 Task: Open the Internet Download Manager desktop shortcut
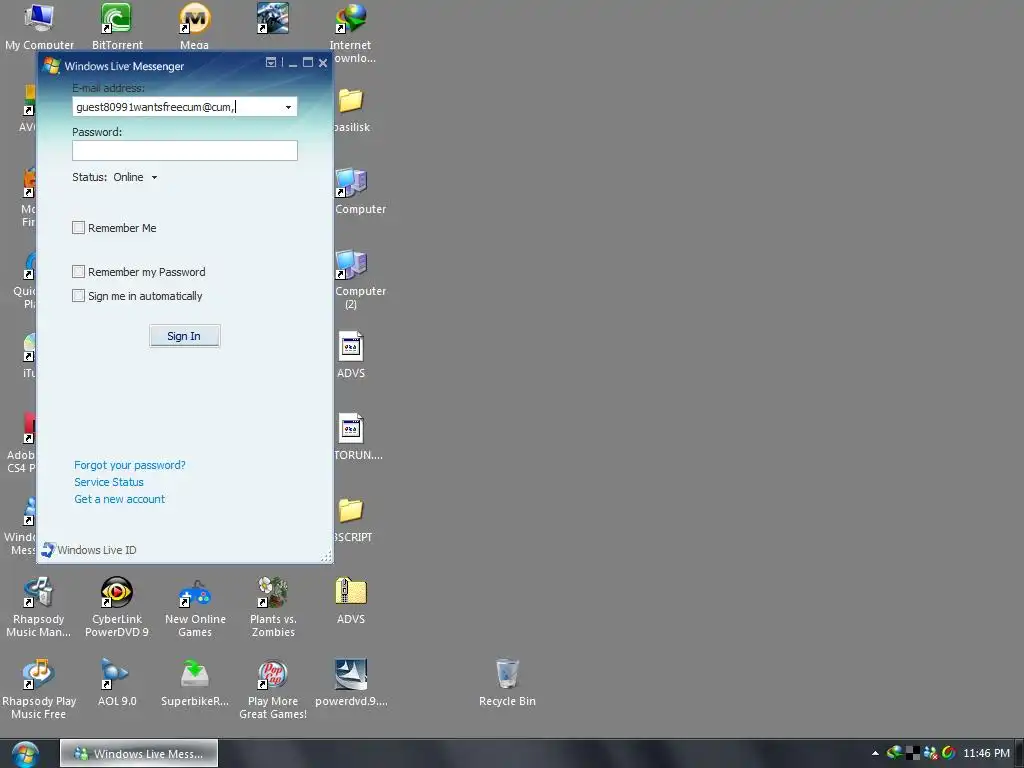coord(351,33)
